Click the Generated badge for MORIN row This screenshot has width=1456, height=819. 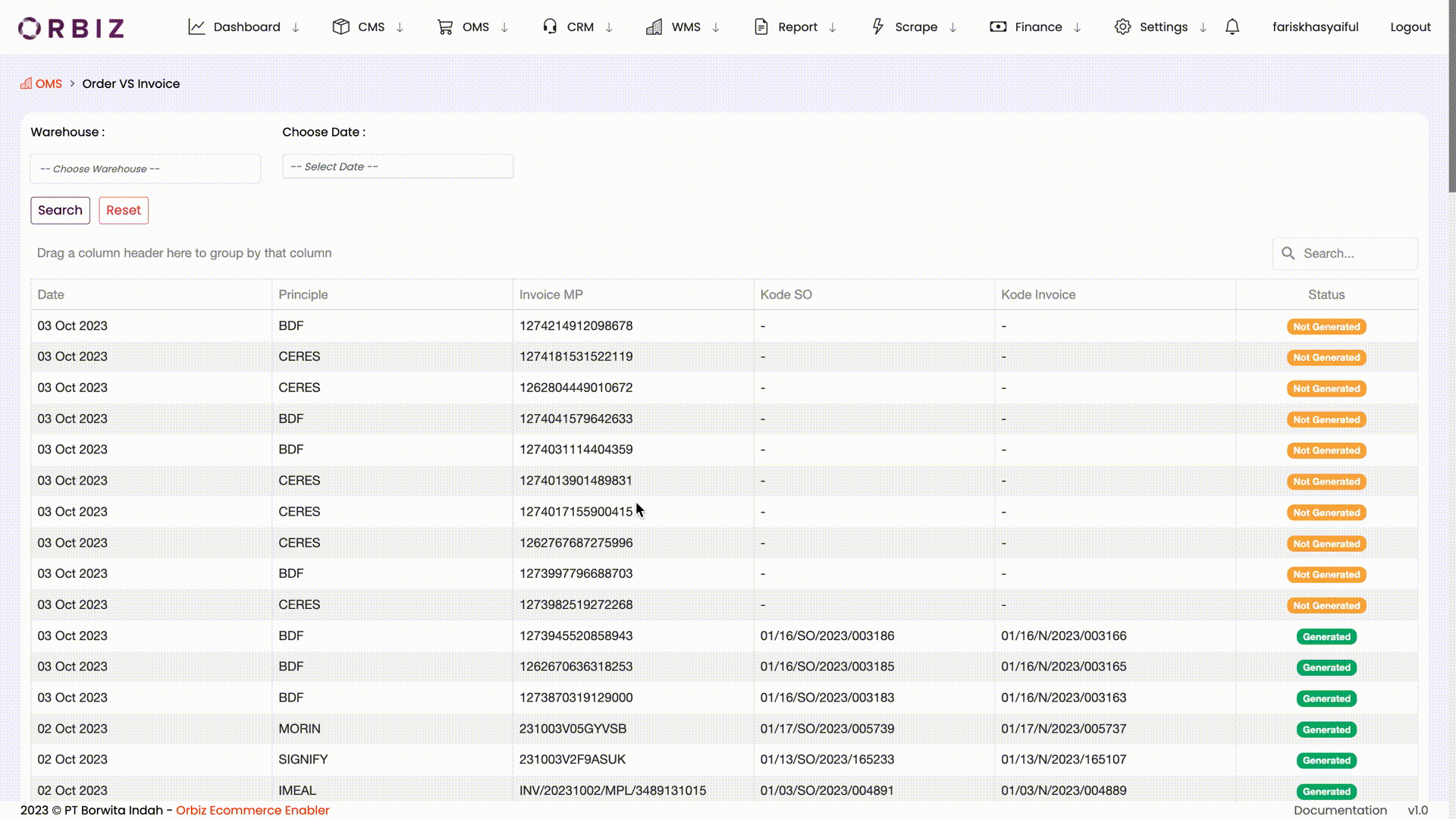point(1326,729)
